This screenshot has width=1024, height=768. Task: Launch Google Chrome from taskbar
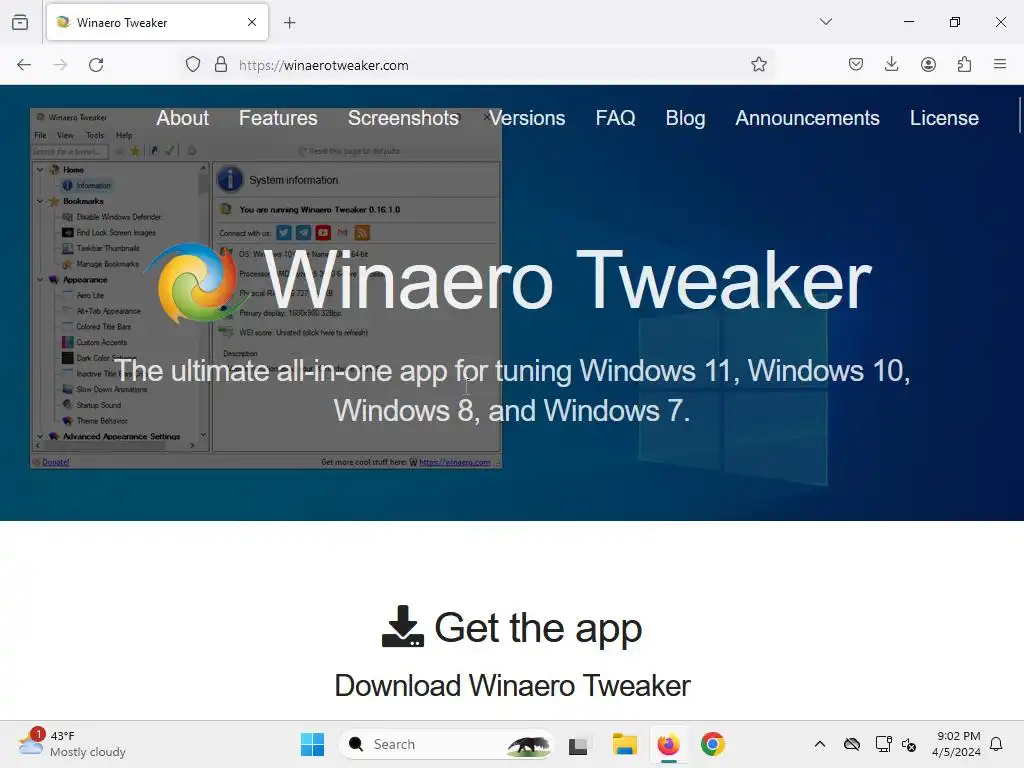point(712,744)
